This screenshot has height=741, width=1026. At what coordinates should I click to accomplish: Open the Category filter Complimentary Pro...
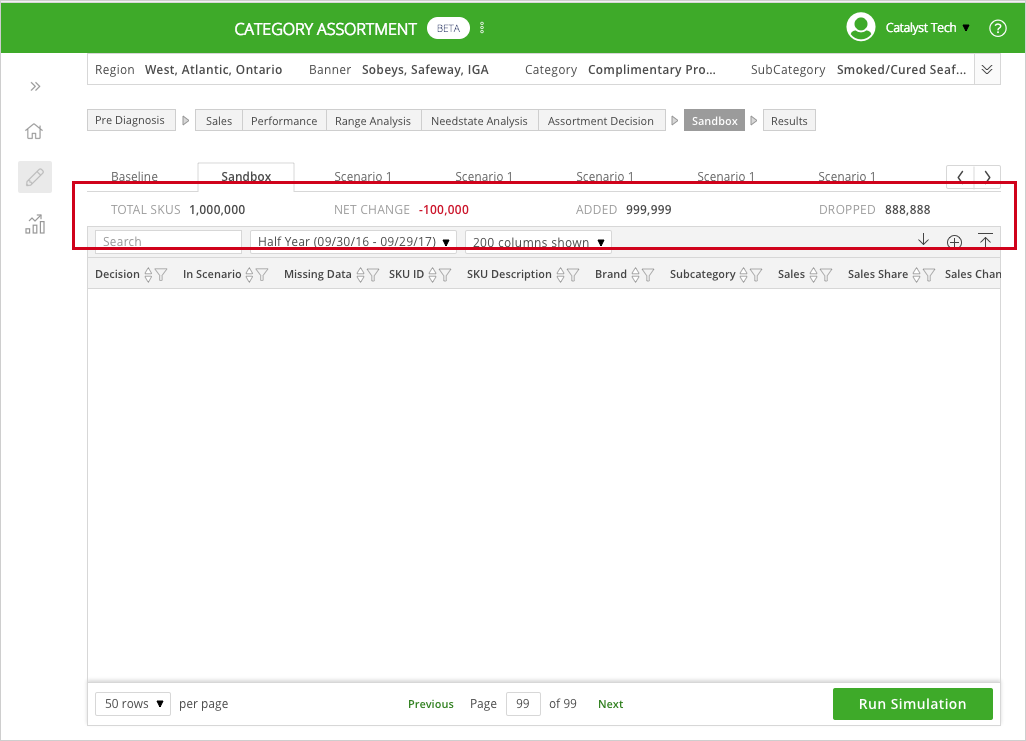pyautogui.click(x=652, y=69)
